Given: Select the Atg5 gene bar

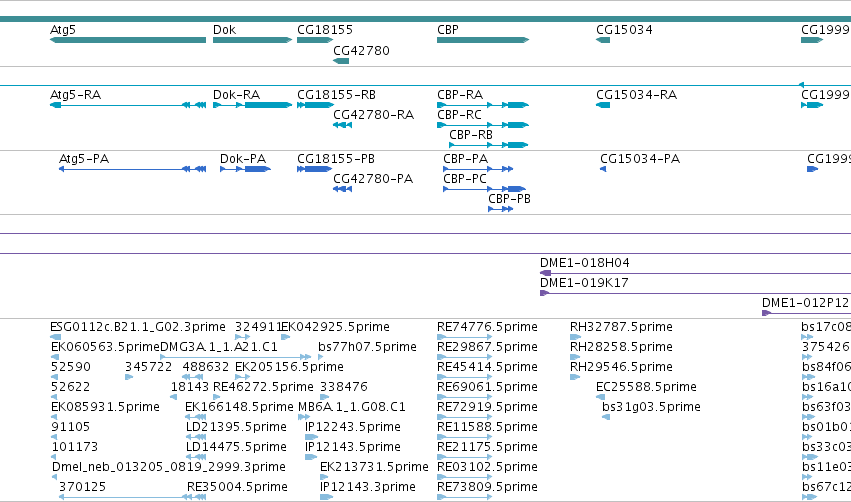Looking at the screenshot, I should coord(128,40).
